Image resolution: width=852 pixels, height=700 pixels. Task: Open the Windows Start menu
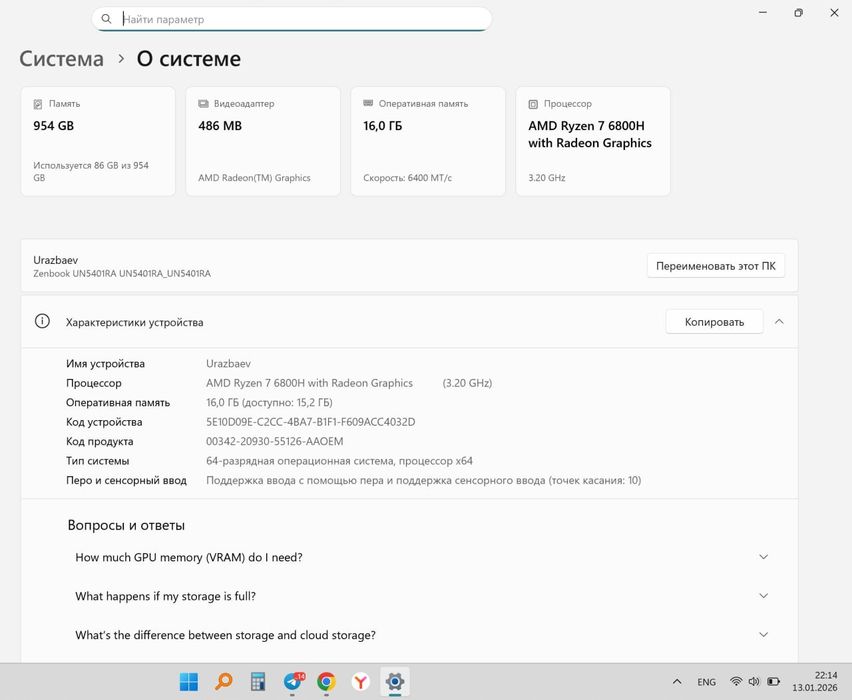[x=189, y=682]
